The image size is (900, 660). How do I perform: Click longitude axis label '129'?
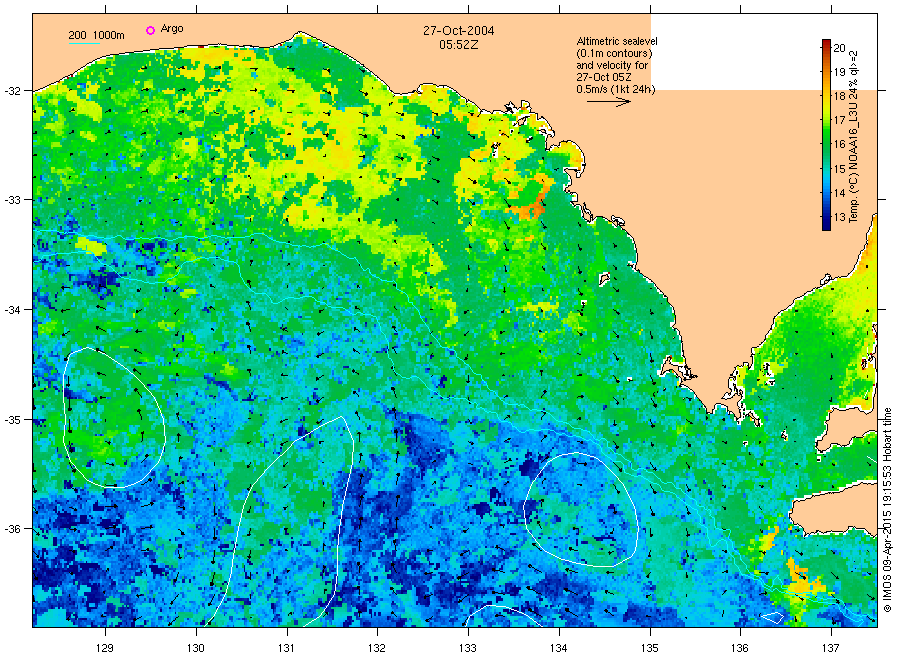(105, 648)
